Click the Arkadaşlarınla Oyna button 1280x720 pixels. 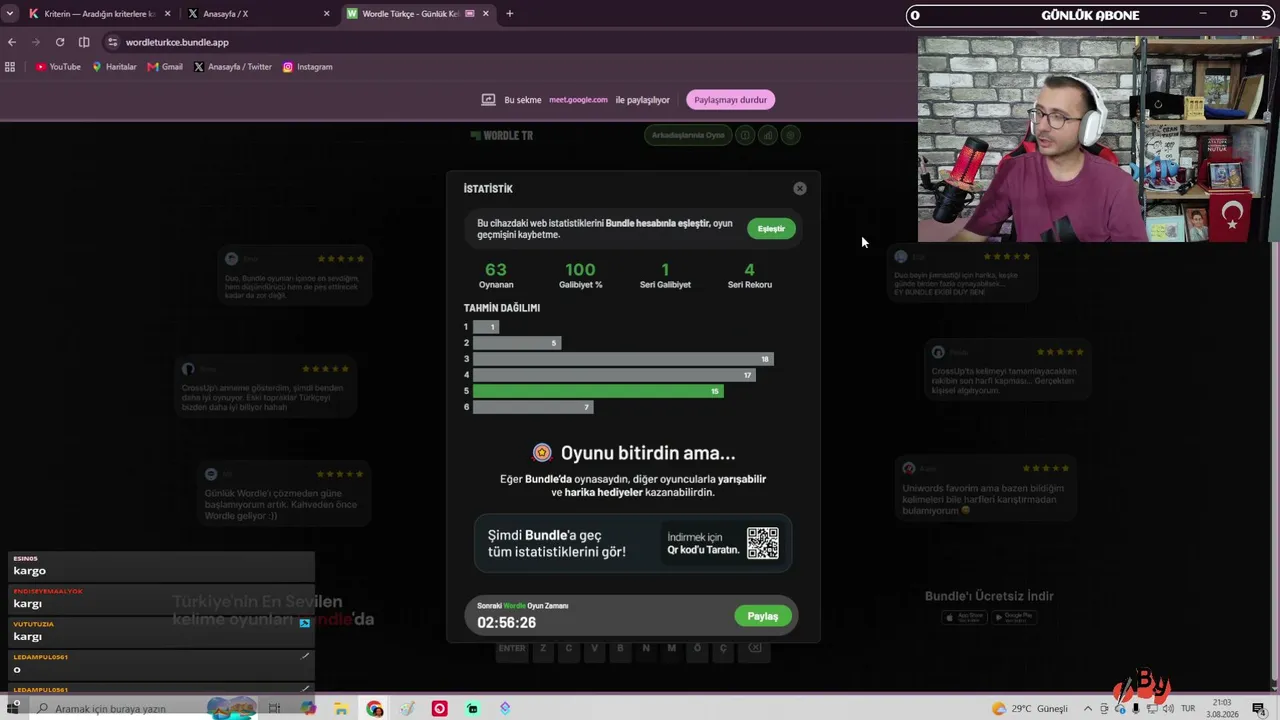[688, 135]
